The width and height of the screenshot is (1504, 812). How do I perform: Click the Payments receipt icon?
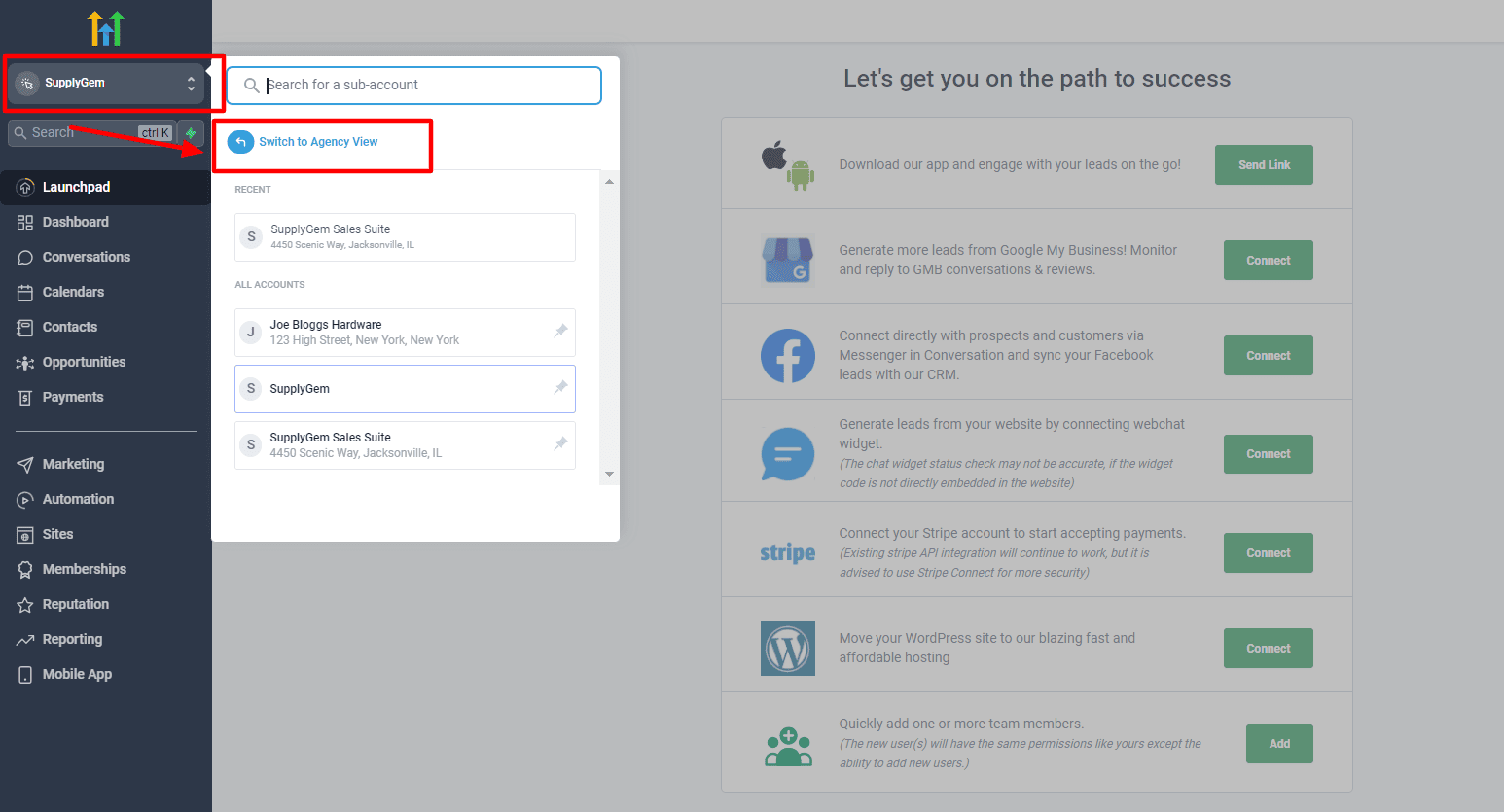(x=25, y=398)
